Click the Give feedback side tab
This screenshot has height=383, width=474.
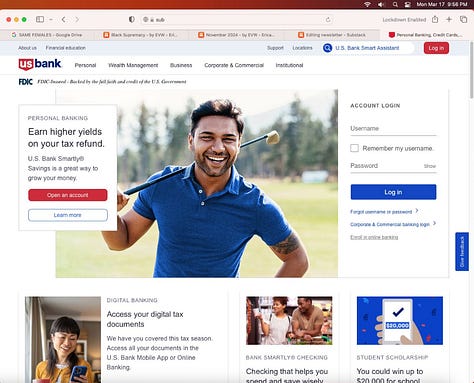[x=462, y=251]
